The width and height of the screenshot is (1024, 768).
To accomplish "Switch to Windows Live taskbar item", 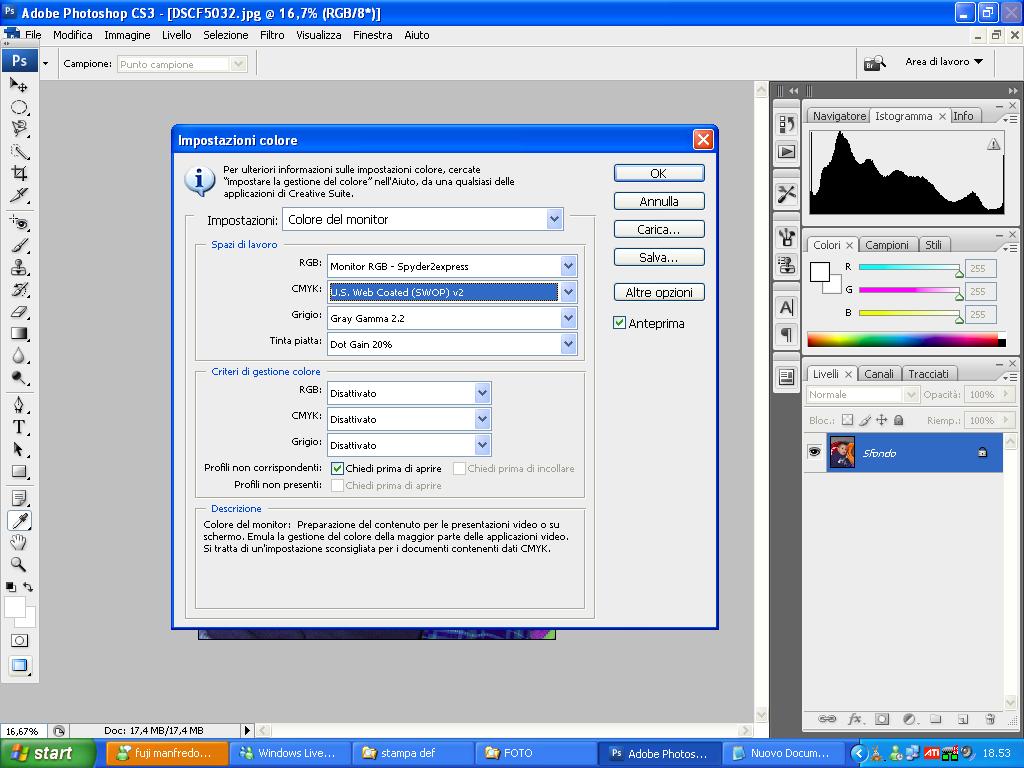I will click(x=289, y=753).
